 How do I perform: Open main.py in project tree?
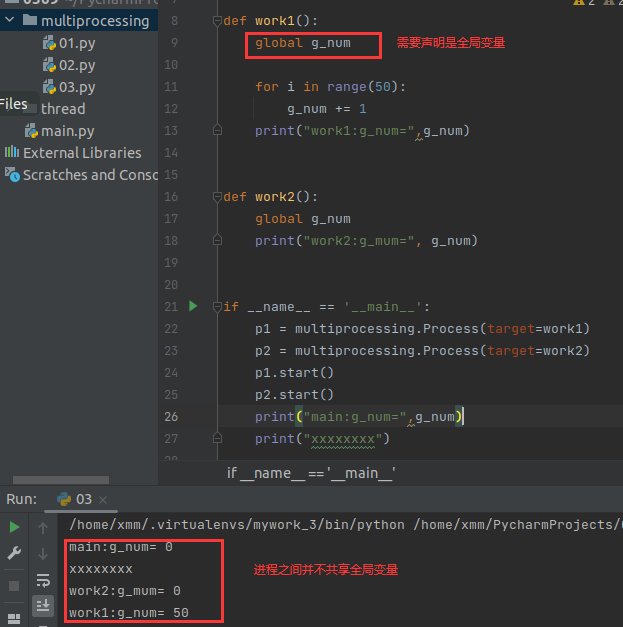[68, 131]
